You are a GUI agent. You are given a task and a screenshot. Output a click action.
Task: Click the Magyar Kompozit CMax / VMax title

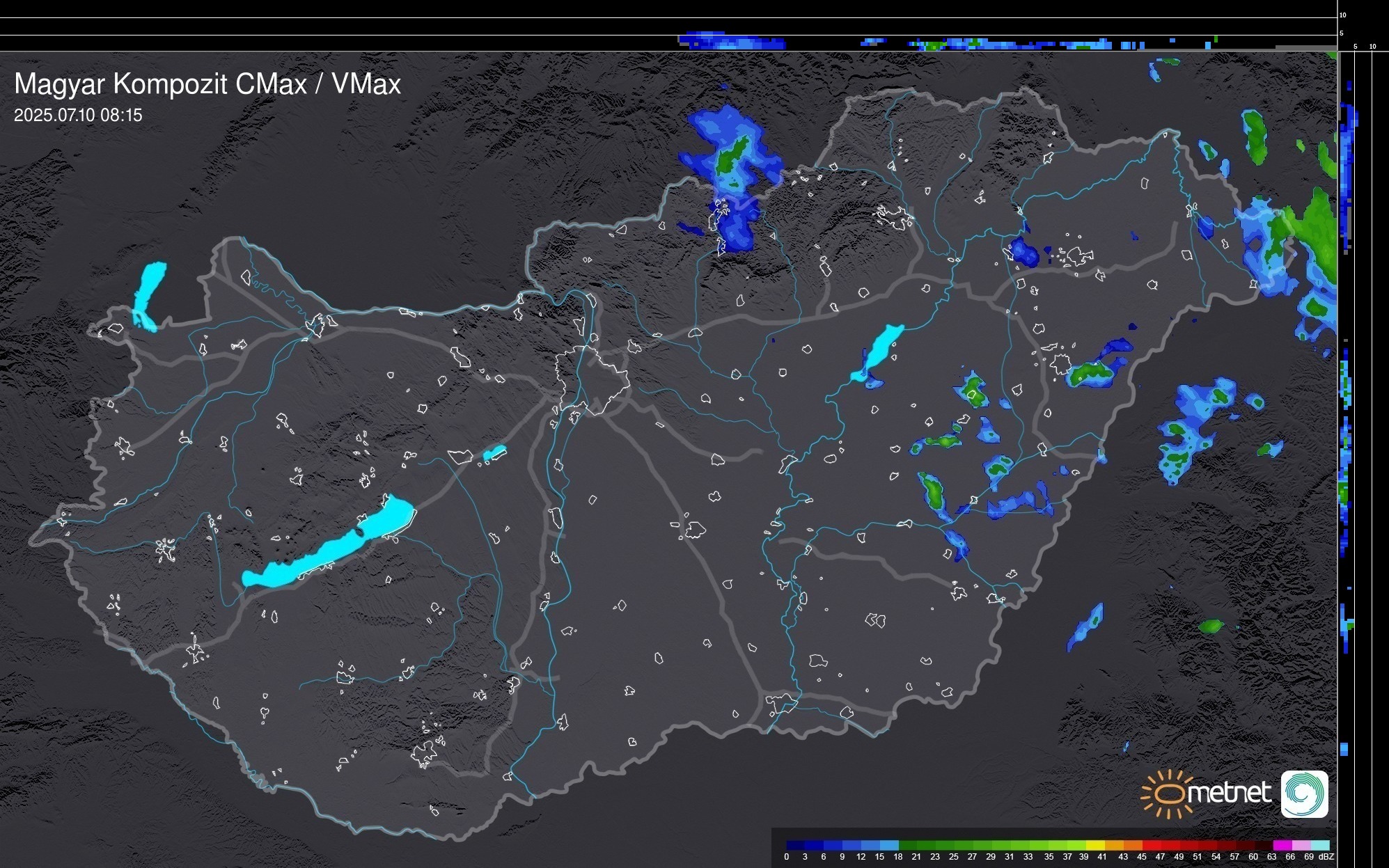tap(207, 84)
